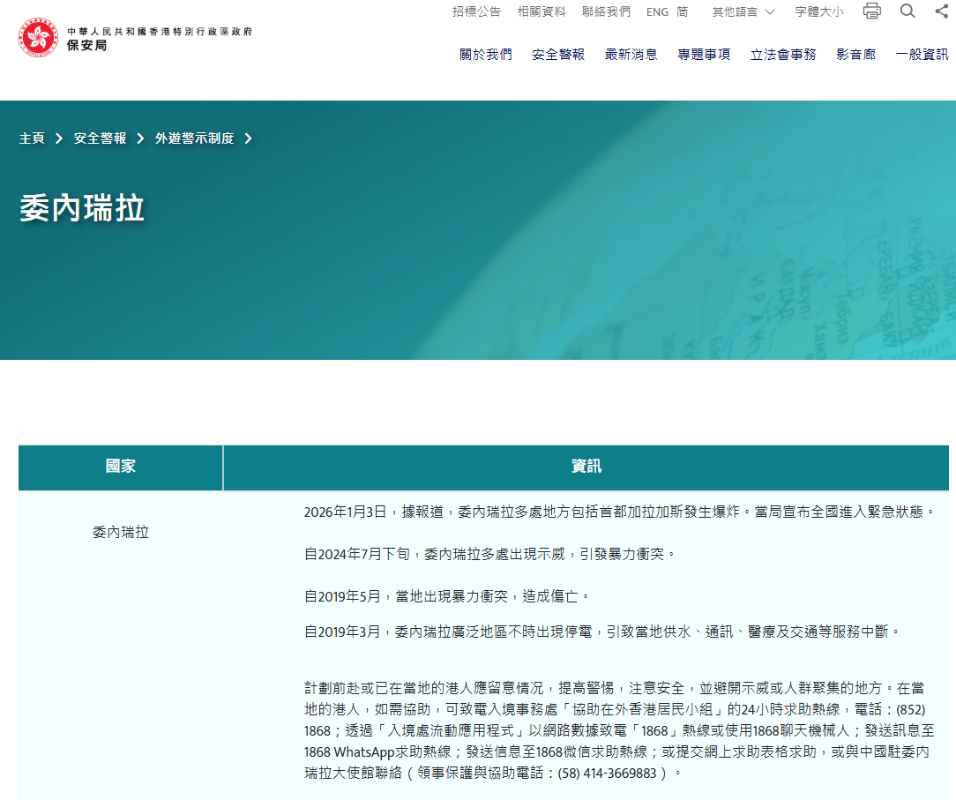
Task: Open the print icon to print this page
Action: [871, 11]
